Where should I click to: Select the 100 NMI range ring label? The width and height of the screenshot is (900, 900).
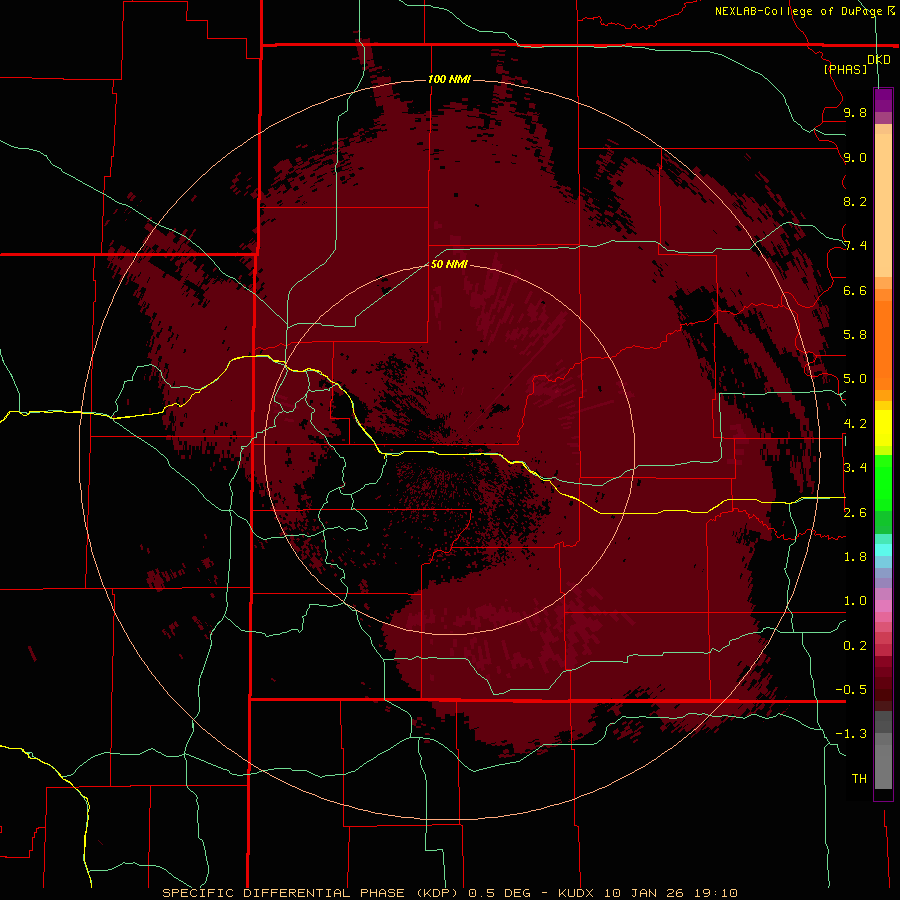point(449,79)
